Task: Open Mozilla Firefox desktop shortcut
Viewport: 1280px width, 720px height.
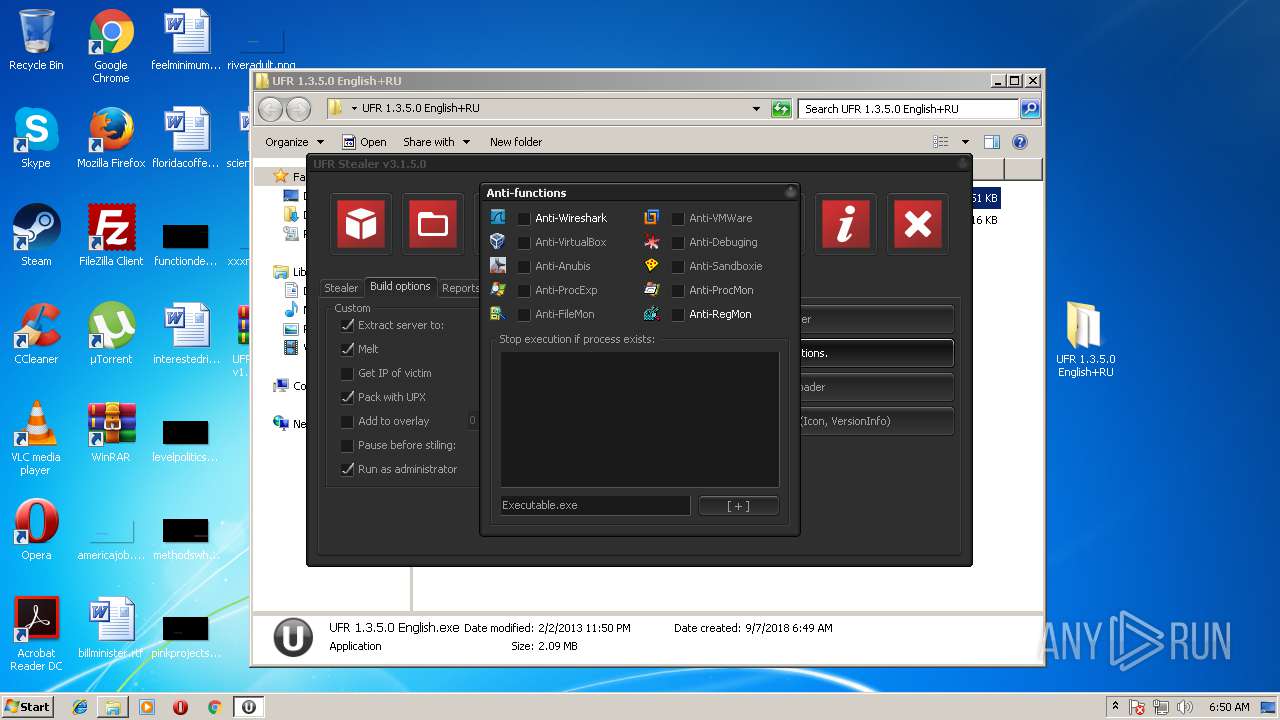Action: (111, 139)
